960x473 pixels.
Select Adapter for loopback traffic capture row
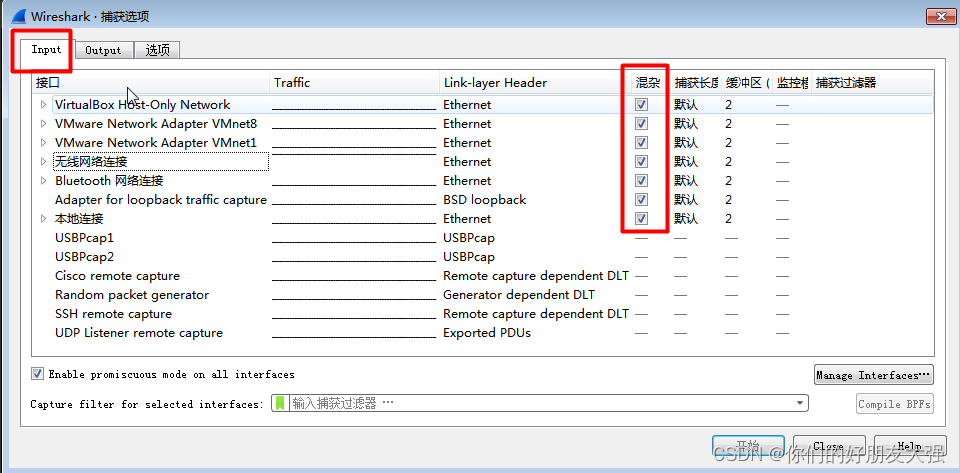482,199
